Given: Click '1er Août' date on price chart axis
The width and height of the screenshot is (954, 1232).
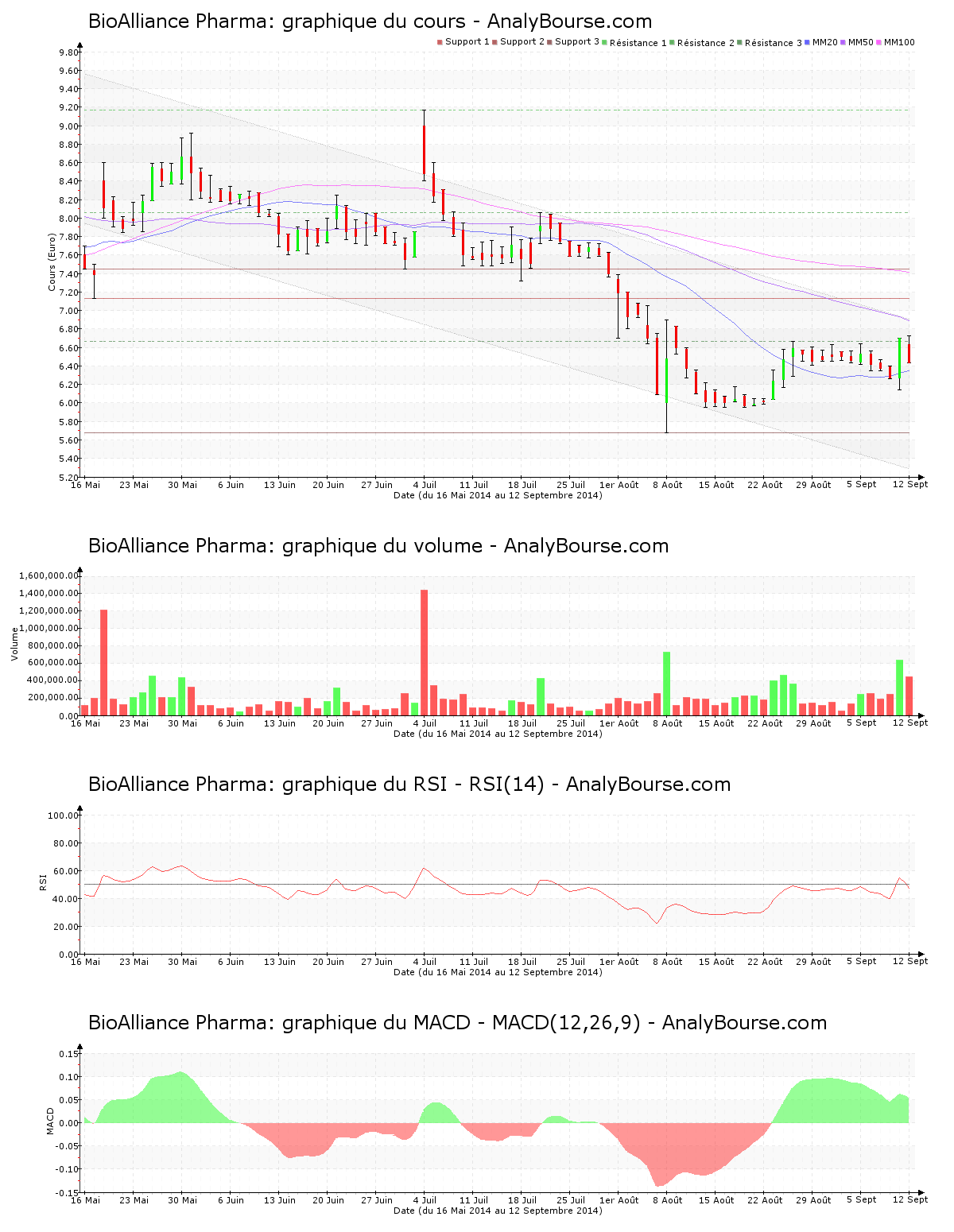Looking at the screenshot, I should point(619,485).
